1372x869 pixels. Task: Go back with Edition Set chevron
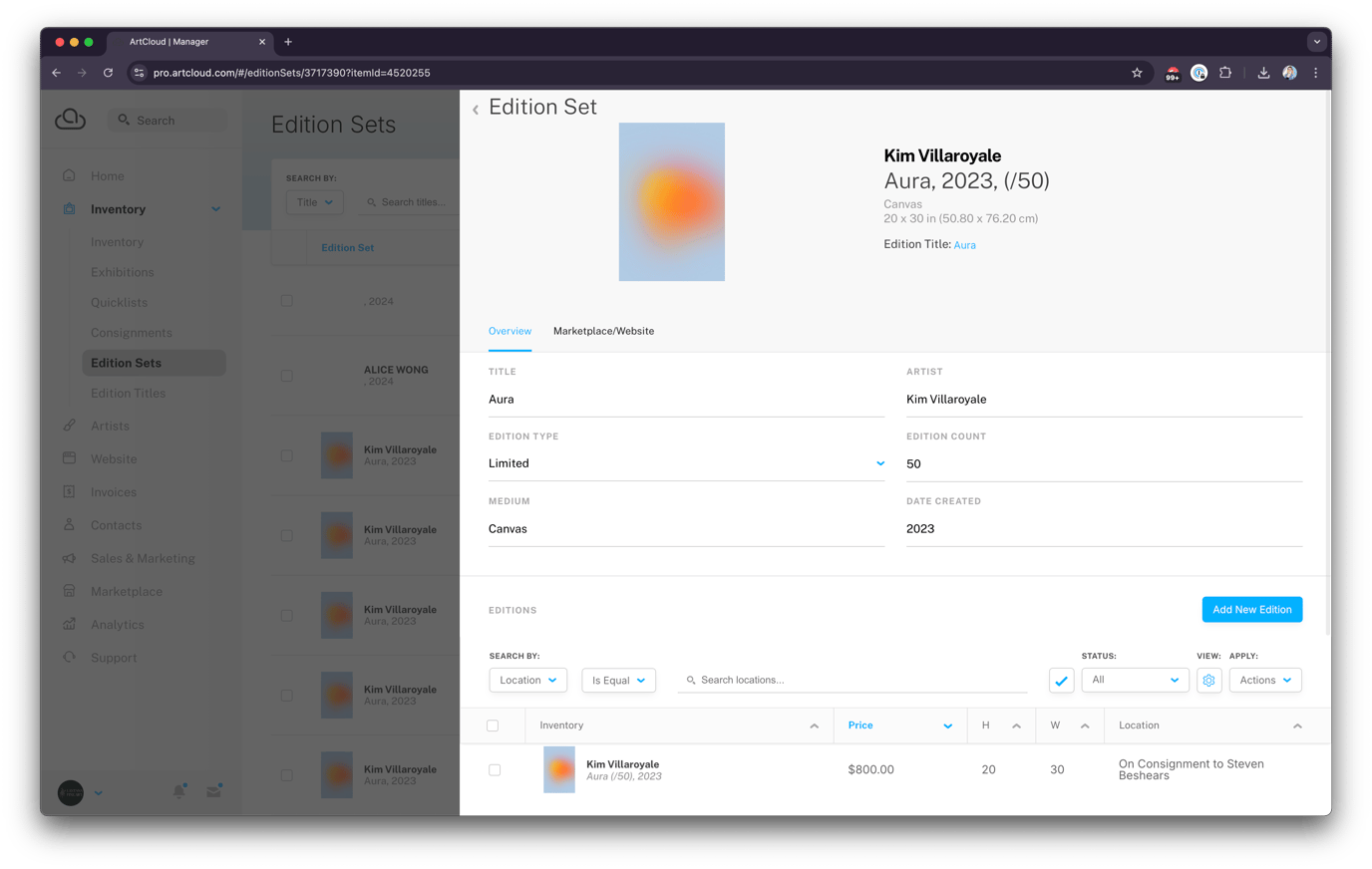[476, 110]
